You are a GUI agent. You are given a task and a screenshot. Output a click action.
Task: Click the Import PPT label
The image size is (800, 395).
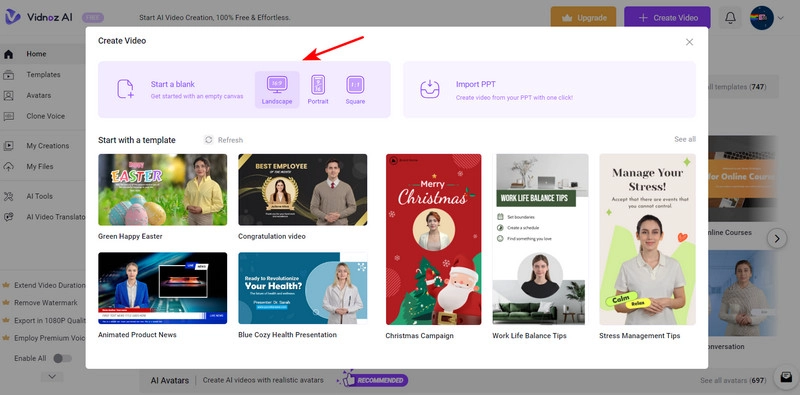click(476, 84)
